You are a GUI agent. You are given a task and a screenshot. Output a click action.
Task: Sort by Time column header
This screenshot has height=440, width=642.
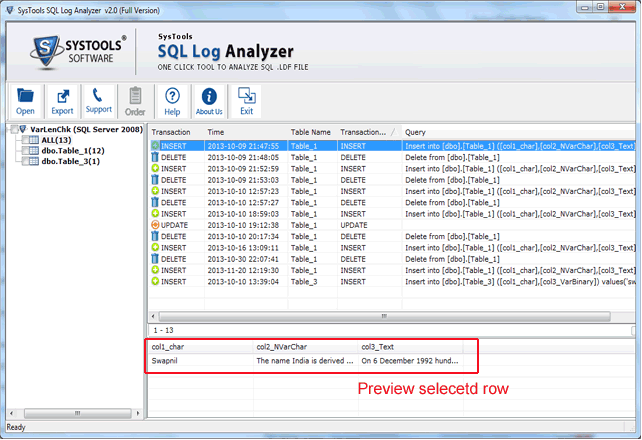(246, 132)
